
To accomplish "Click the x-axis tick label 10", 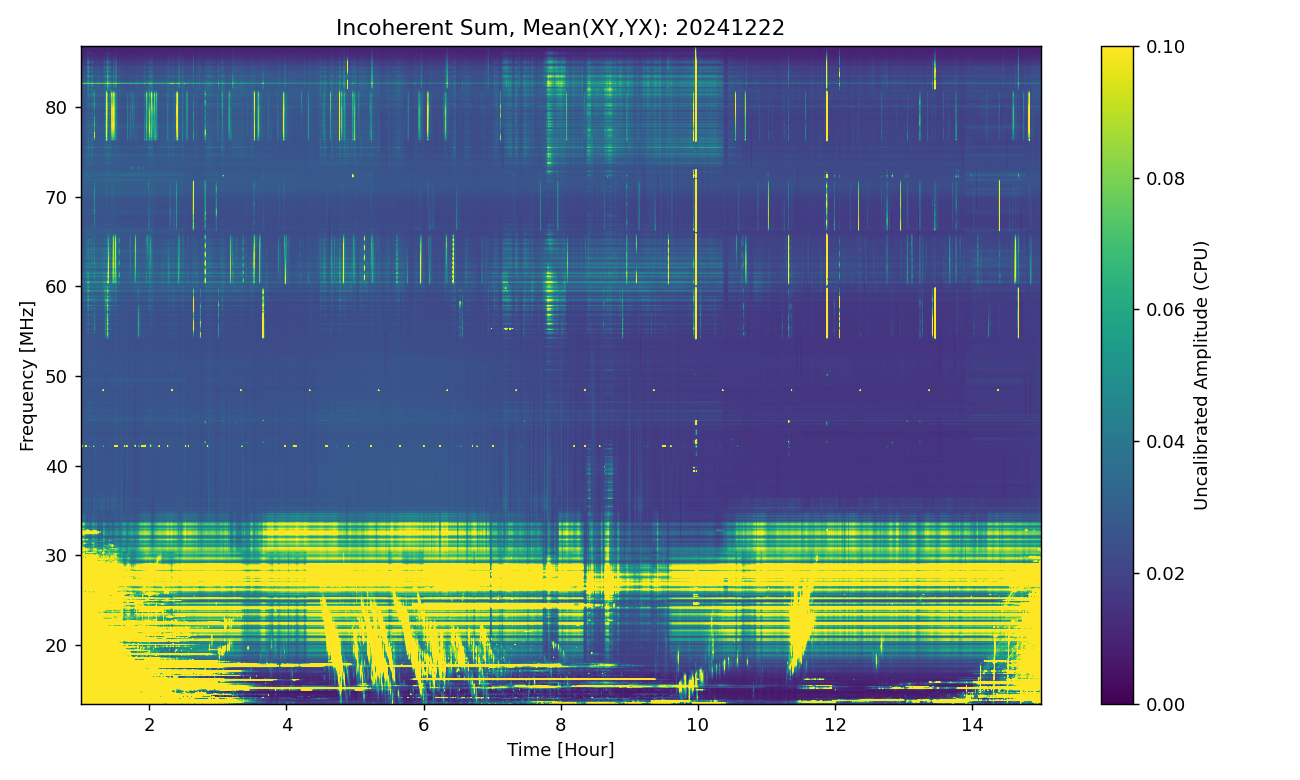I will click(697, 724).
